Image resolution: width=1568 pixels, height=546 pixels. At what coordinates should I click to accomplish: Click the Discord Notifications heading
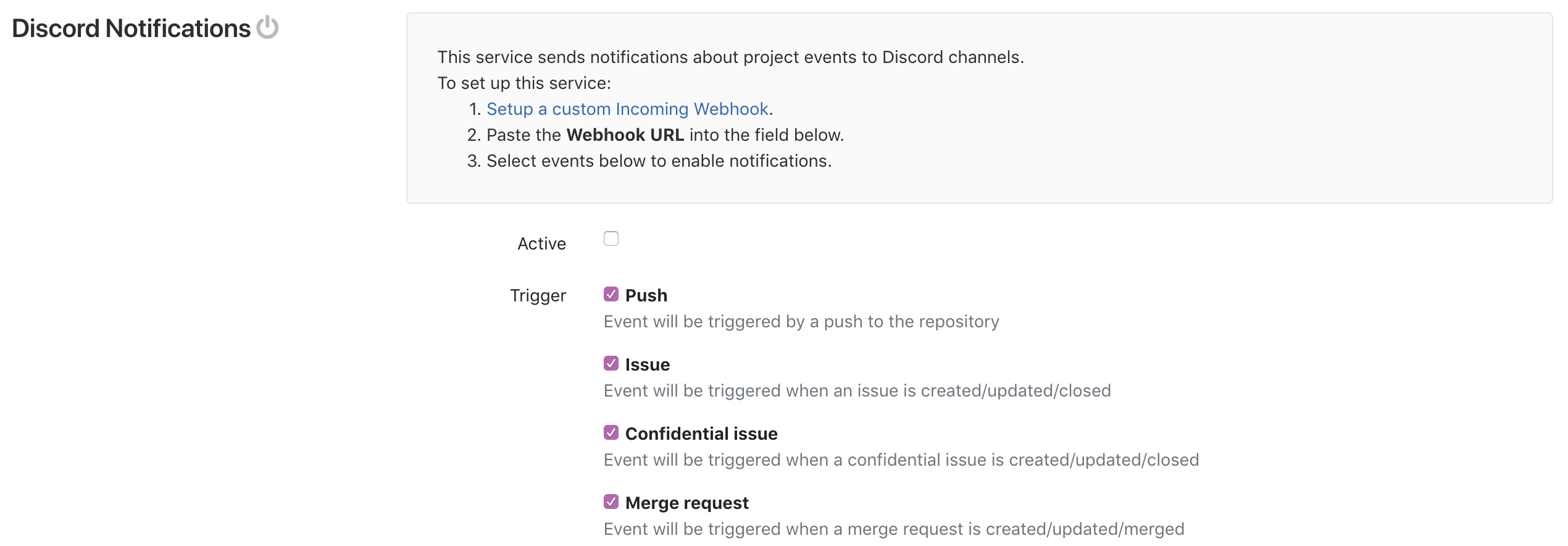pos(131,28)
